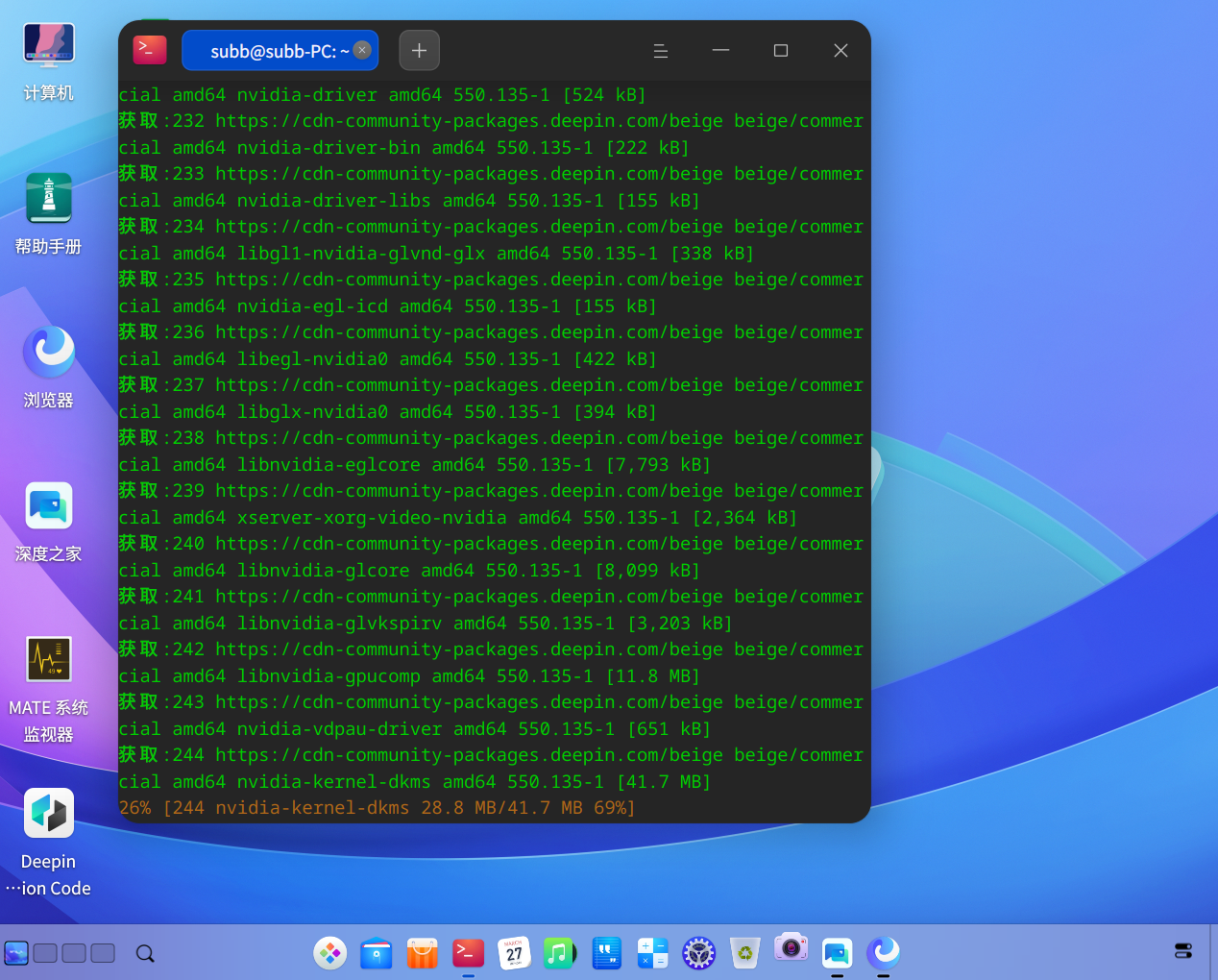
Task: Click the 深度之家 icon in the dock
Action: coord(838,953)
